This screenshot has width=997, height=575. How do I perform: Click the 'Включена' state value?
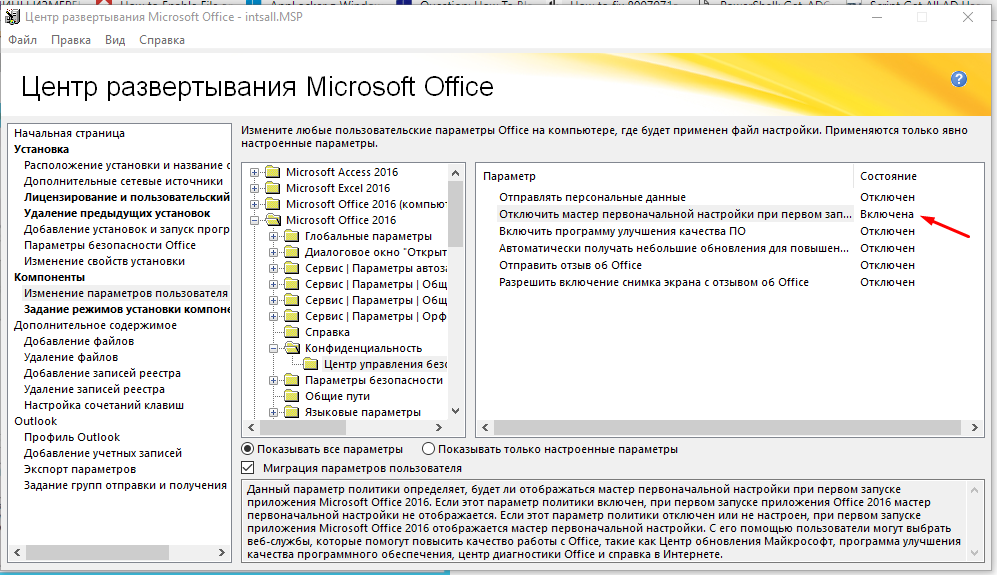pyautogui.click(x=887, y=214)
